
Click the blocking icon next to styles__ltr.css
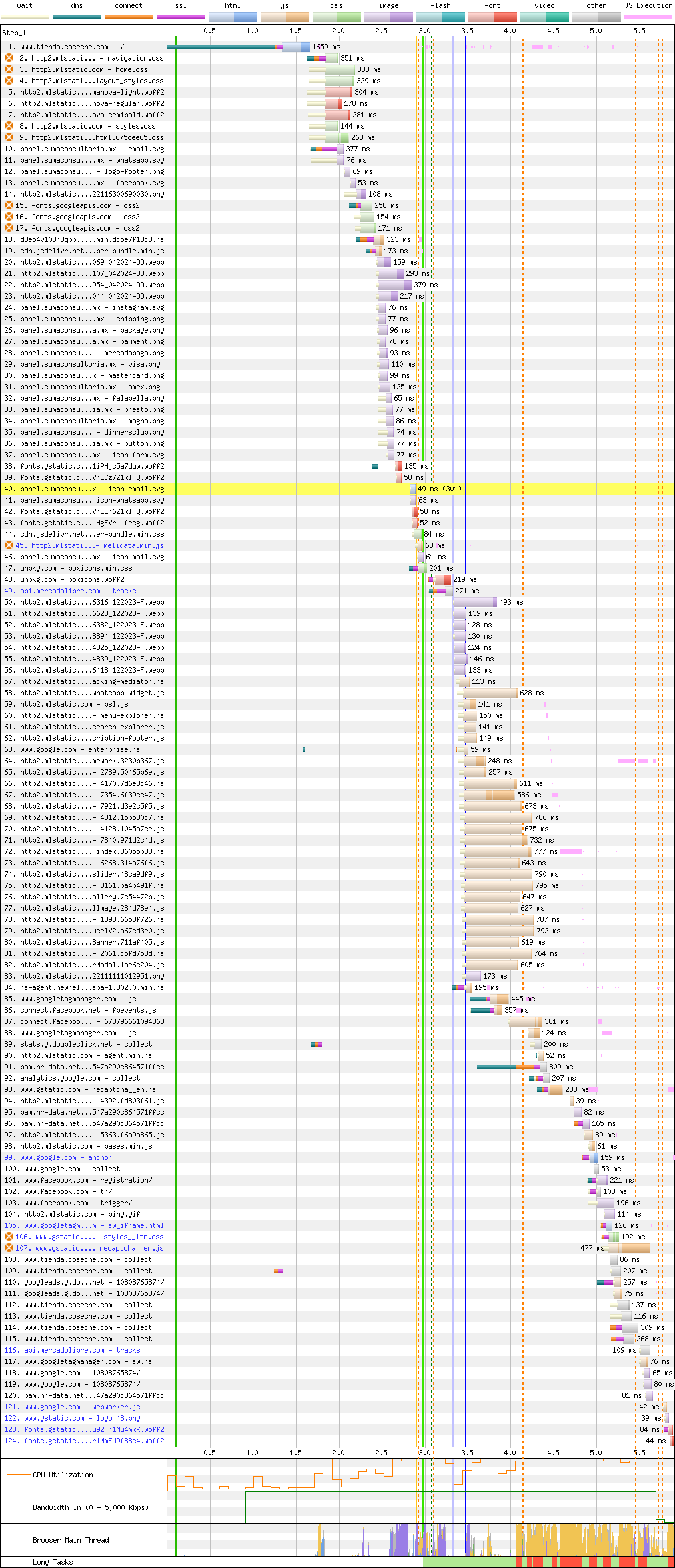pos(9,1237)
